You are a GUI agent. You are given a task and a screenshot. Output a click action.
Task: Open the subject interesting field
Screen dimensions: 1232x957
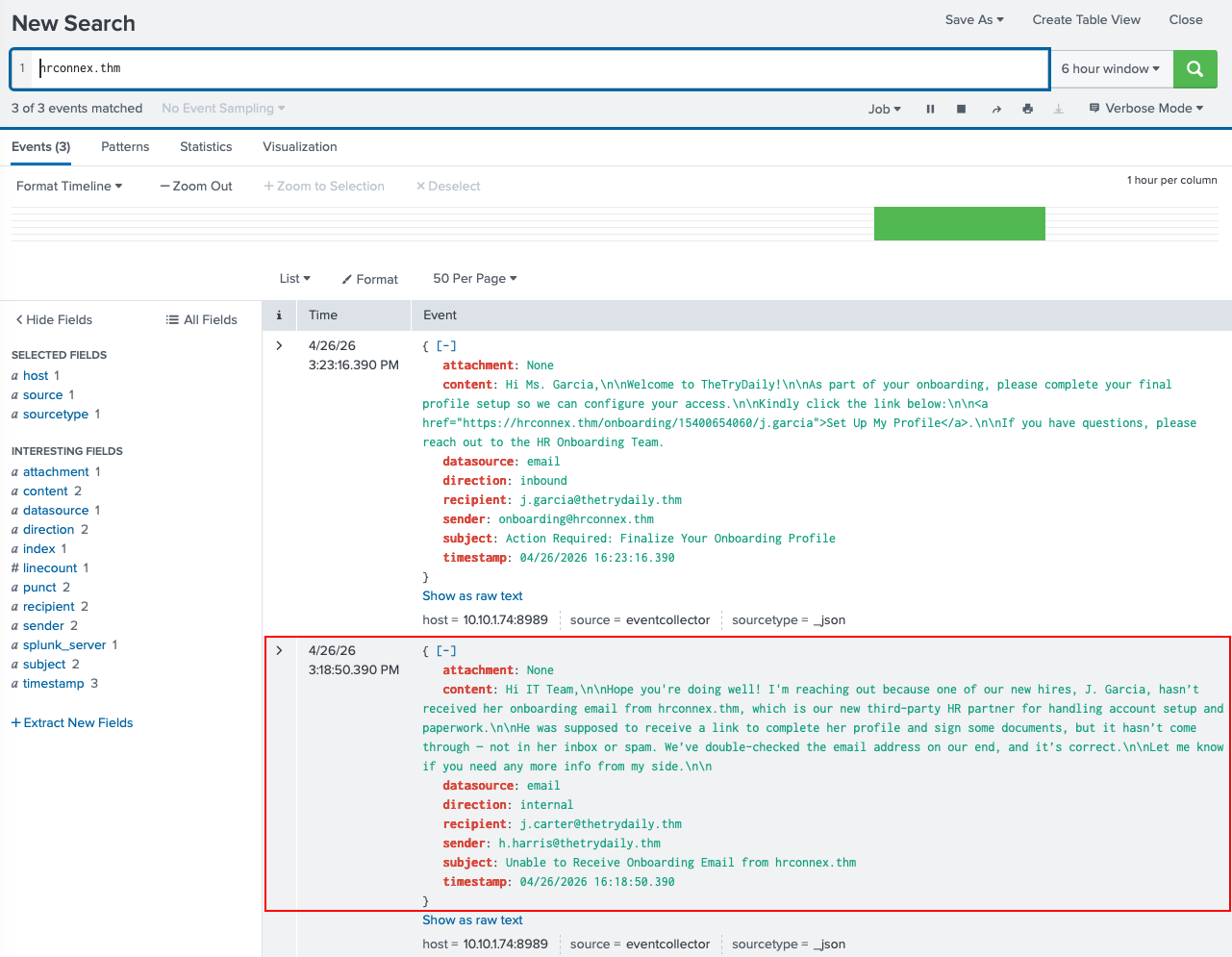pyautogui.click(x=44, y=664)
